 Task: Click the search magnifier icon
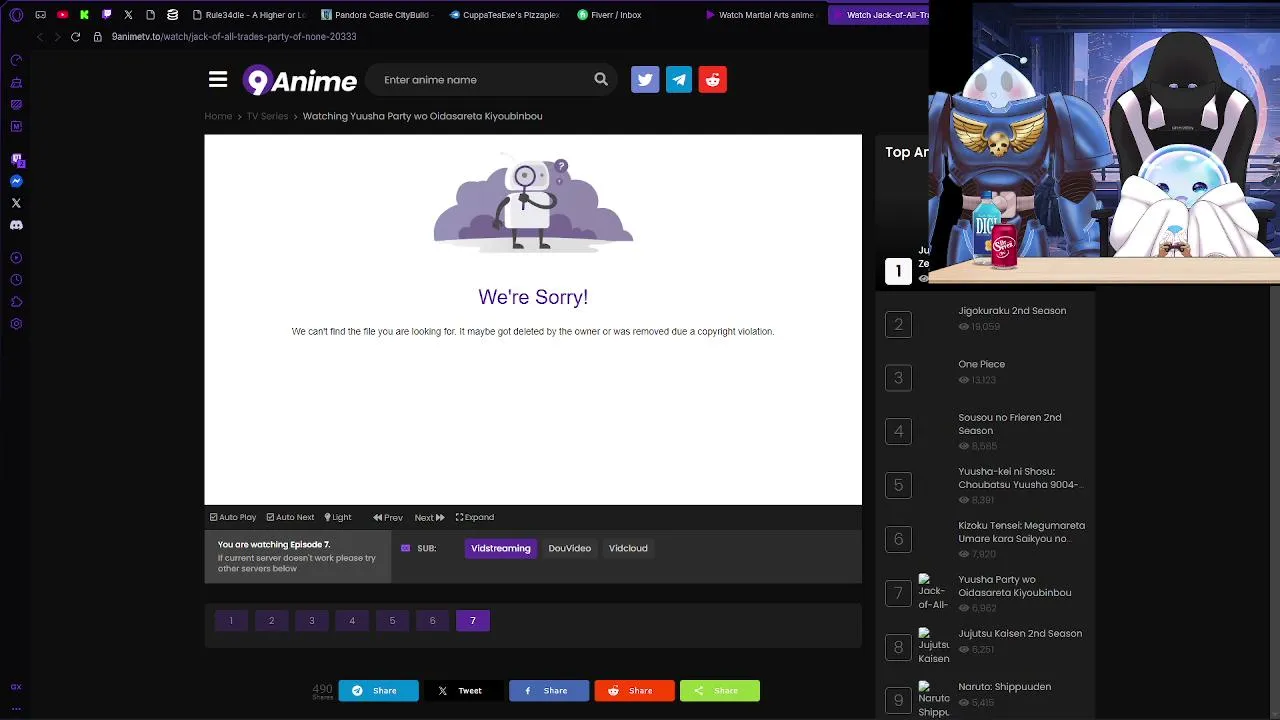pos(601,80)
